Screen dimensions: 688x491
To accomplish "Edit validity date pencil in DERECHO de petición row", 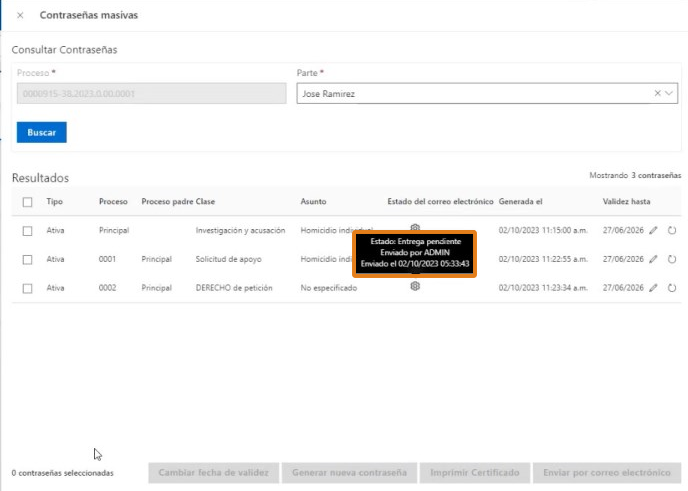I will coord(653,288).
